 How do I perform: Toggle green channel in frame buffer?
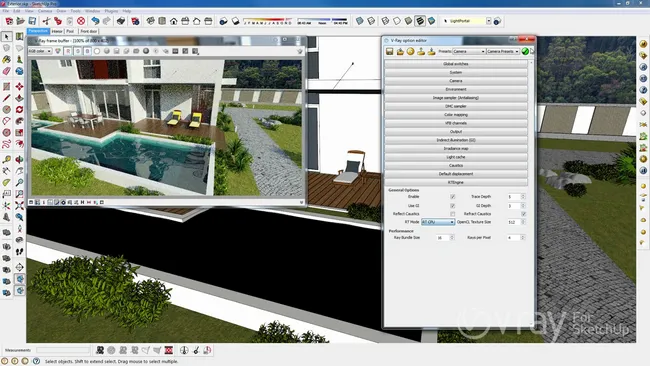78,51
